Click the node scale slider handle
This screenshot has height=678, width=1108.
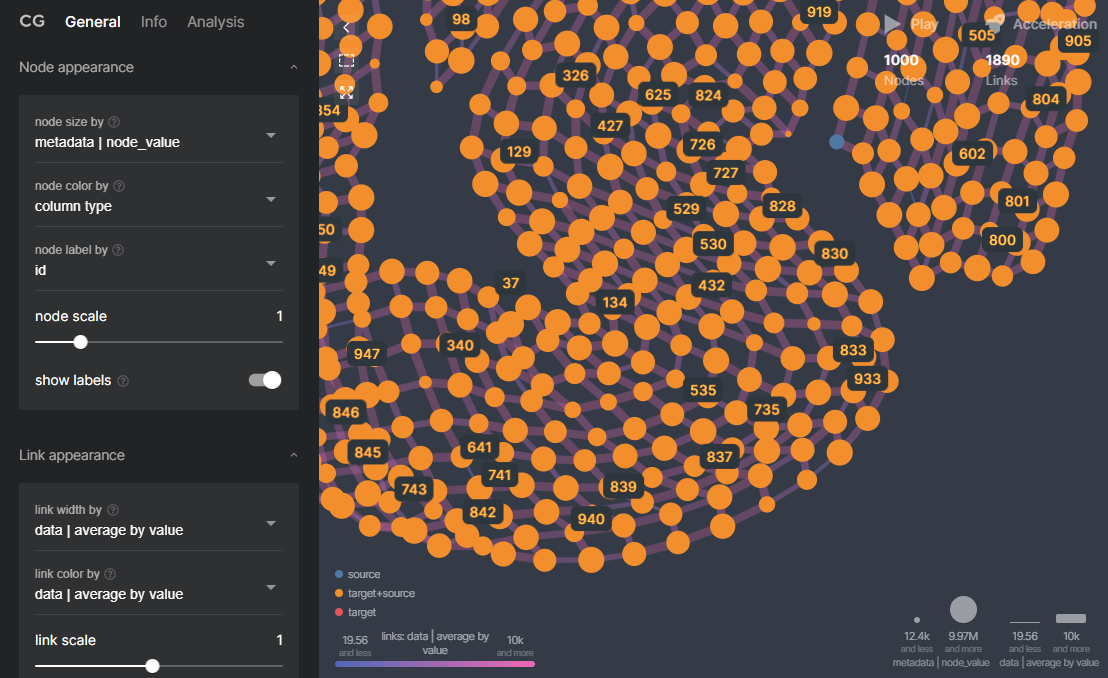(81, 342)
